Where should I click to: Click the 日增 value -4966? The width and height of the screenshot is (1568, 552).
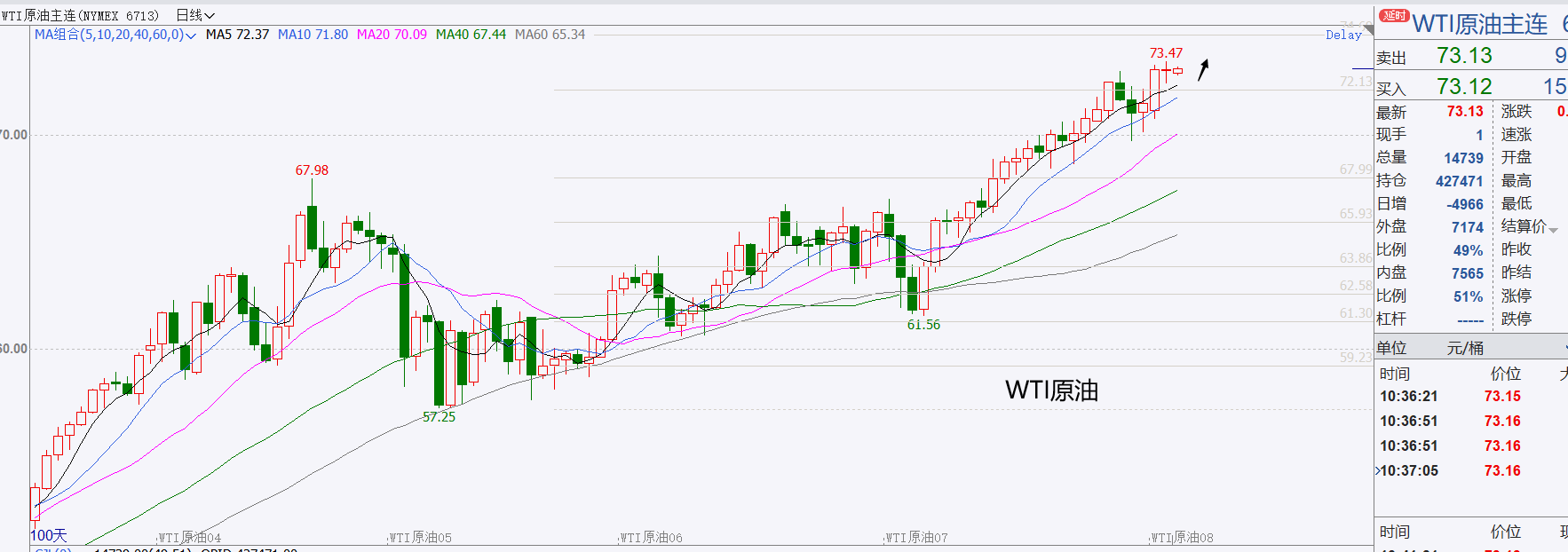point(1465,204)
